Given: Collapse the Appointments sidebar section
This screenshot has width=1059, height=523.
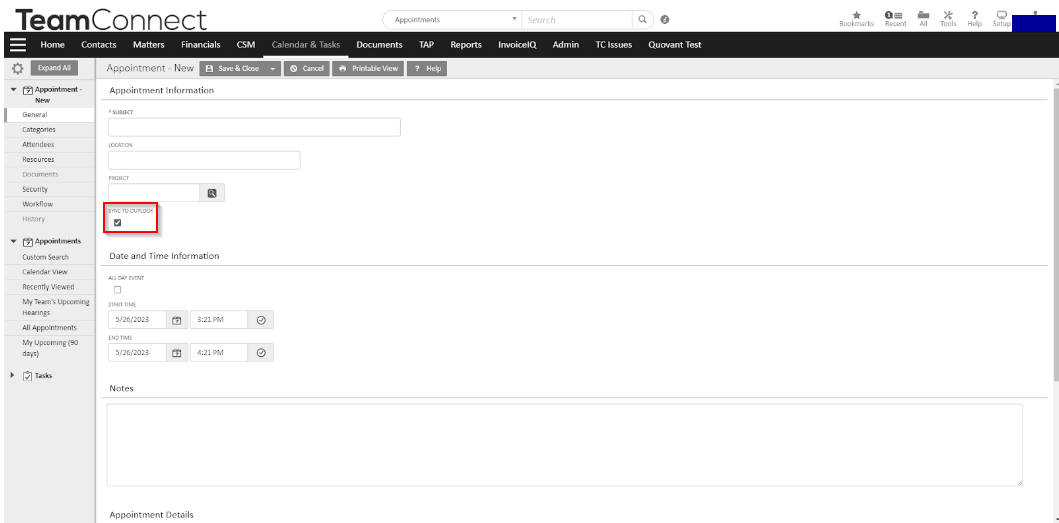Looking at the screenshot, I should click(14, 241).
